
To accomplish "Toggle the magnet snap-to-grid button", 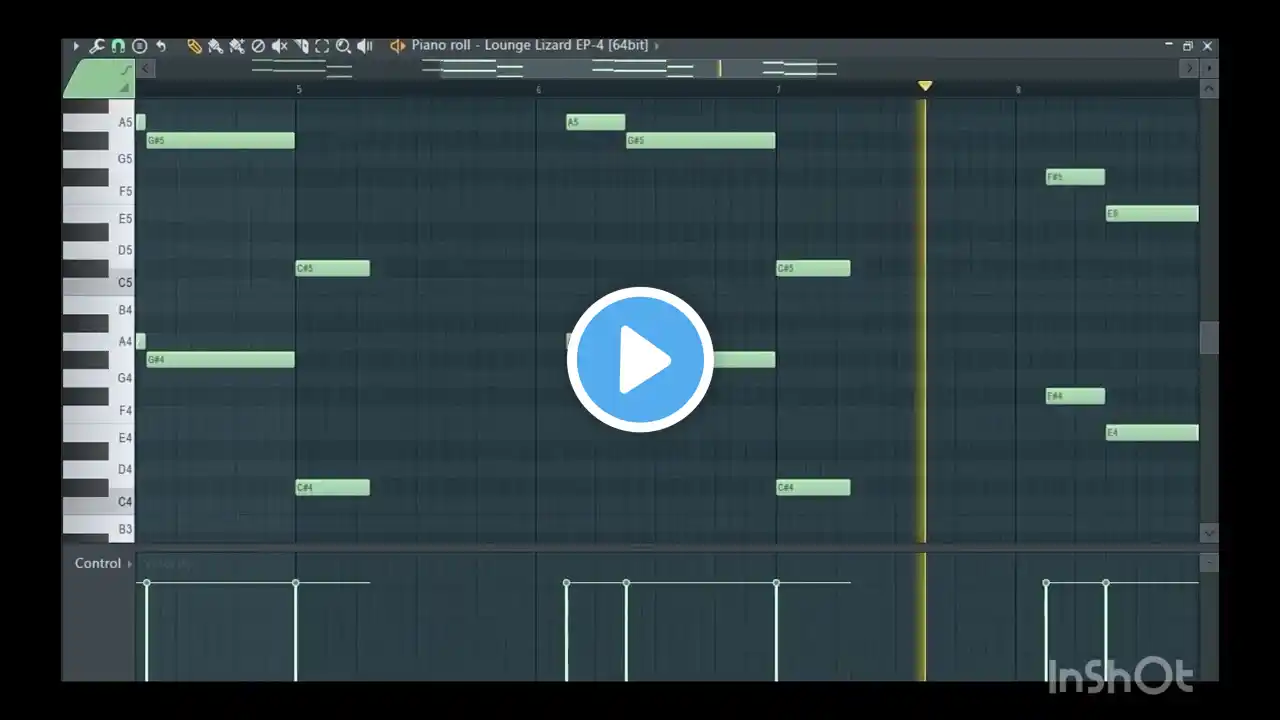I will 118,46.
